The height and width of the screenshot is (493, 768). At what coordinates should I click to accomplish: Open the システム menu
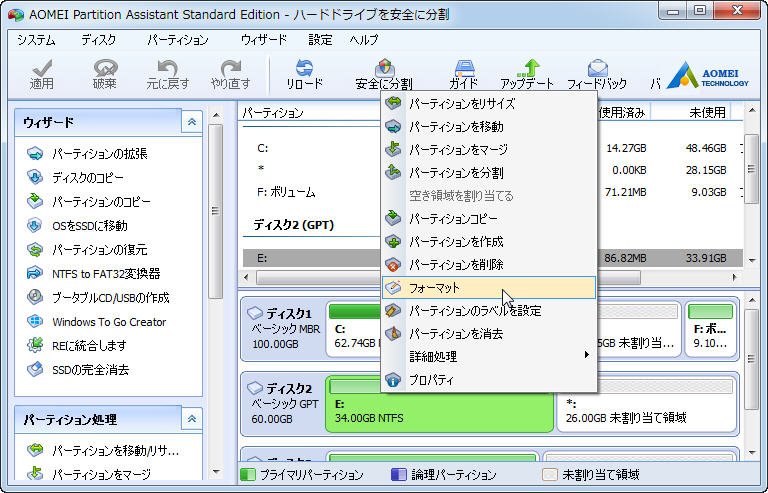pyautogui.click(x=36, y=40)
